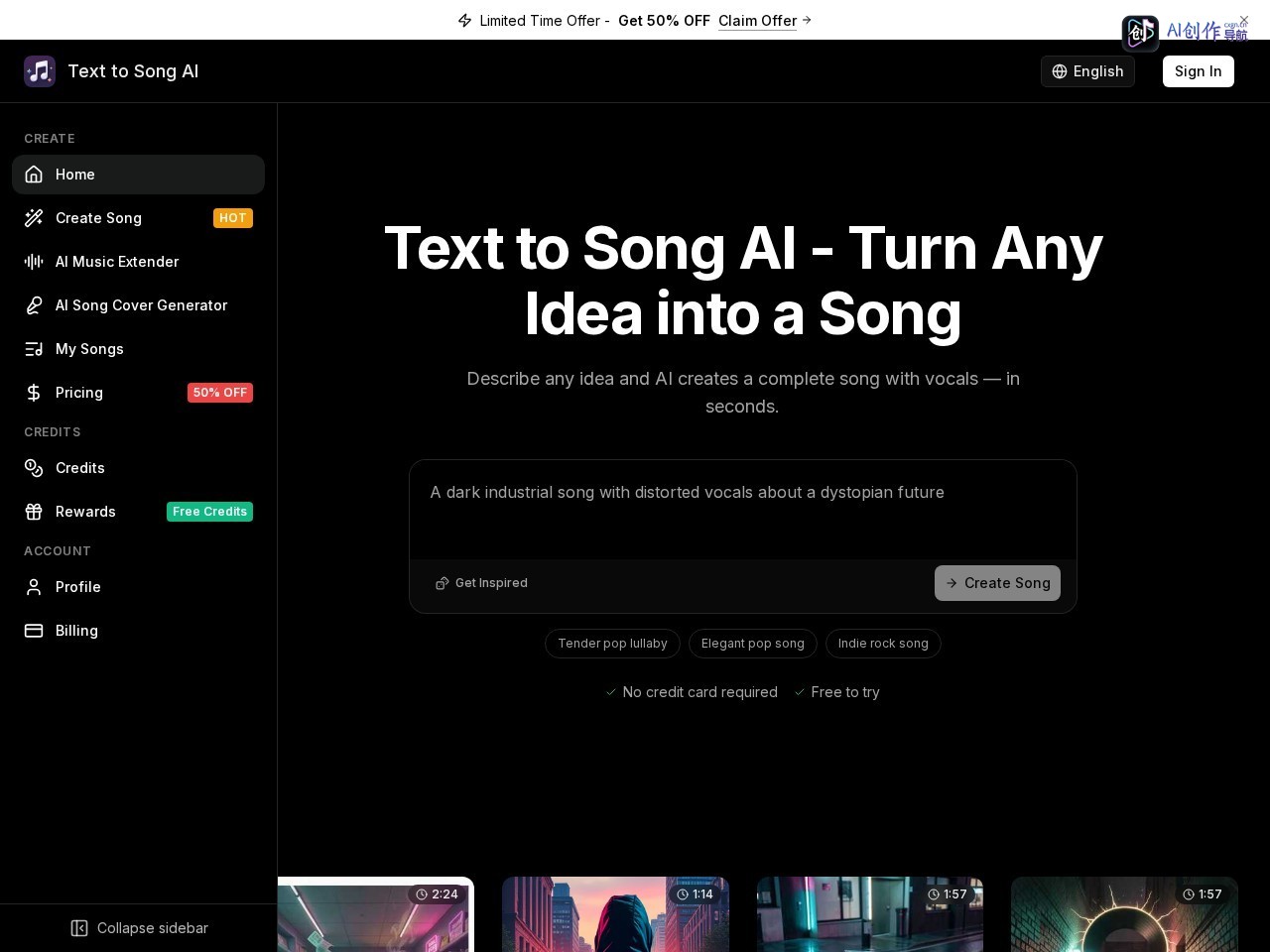Image resolution: width=1270 pixels, height=952 pixels.
Task: Click the lightning bolt icon in offer banner
Action: click(464, 21)
